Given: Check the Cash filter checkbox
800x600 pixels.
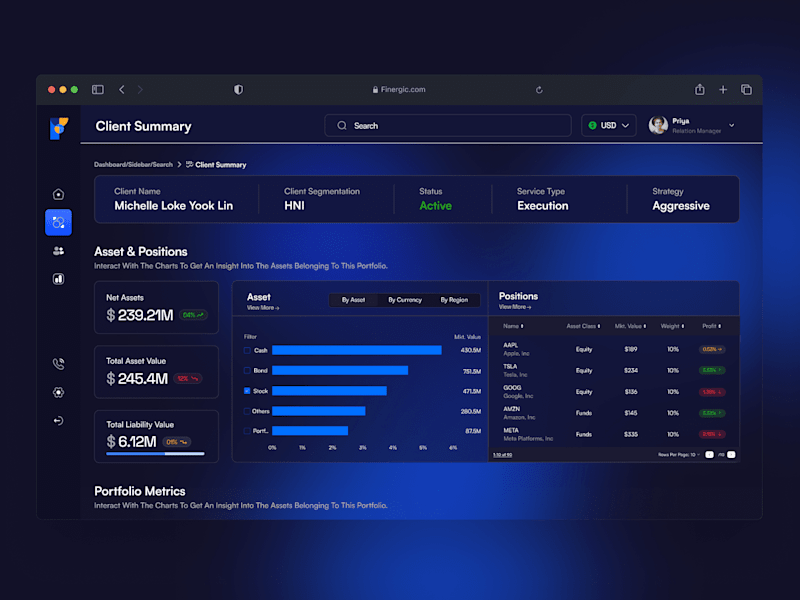Looking at the screenshot, I should (247, 351).
